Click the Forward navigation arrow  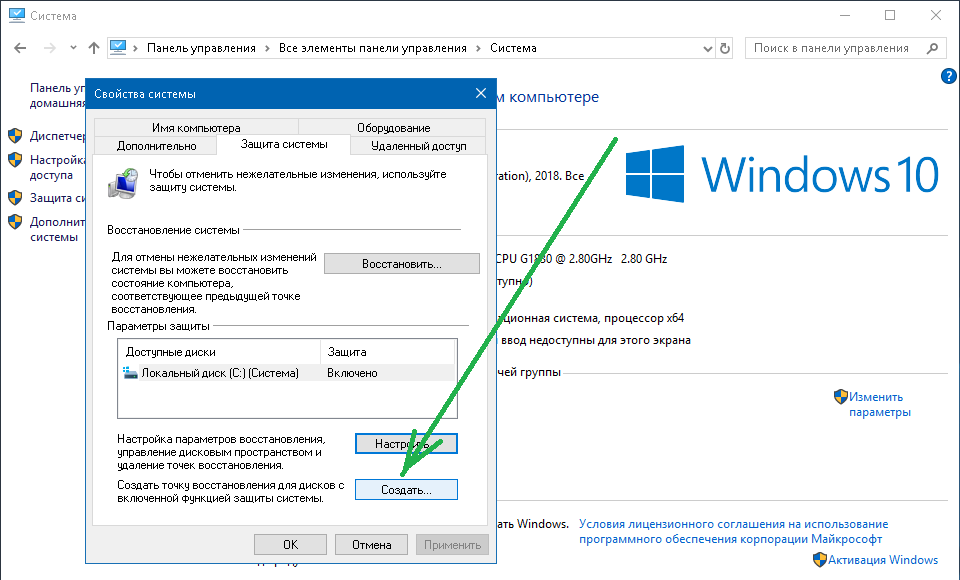click(50, 48)
